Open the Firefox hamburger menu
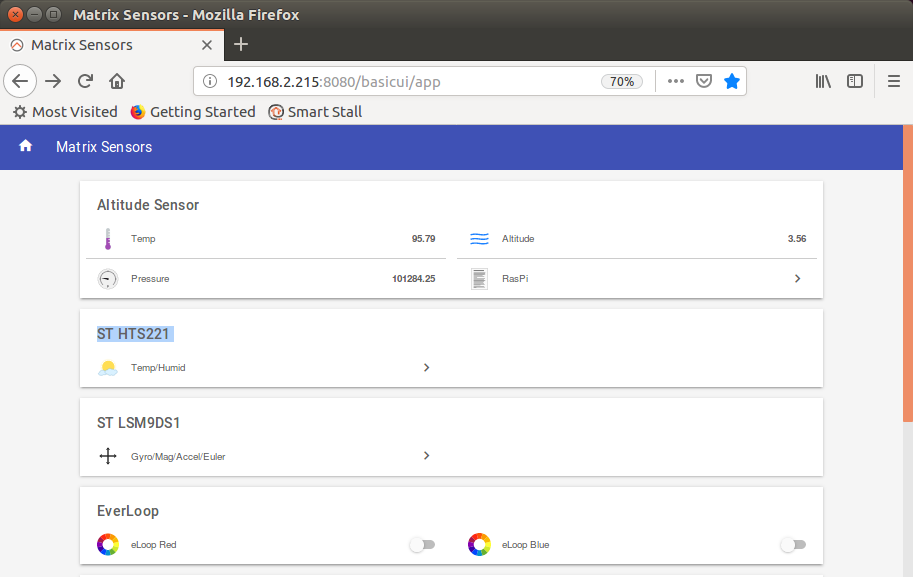The image size is (913, 577). pos(894,81)
